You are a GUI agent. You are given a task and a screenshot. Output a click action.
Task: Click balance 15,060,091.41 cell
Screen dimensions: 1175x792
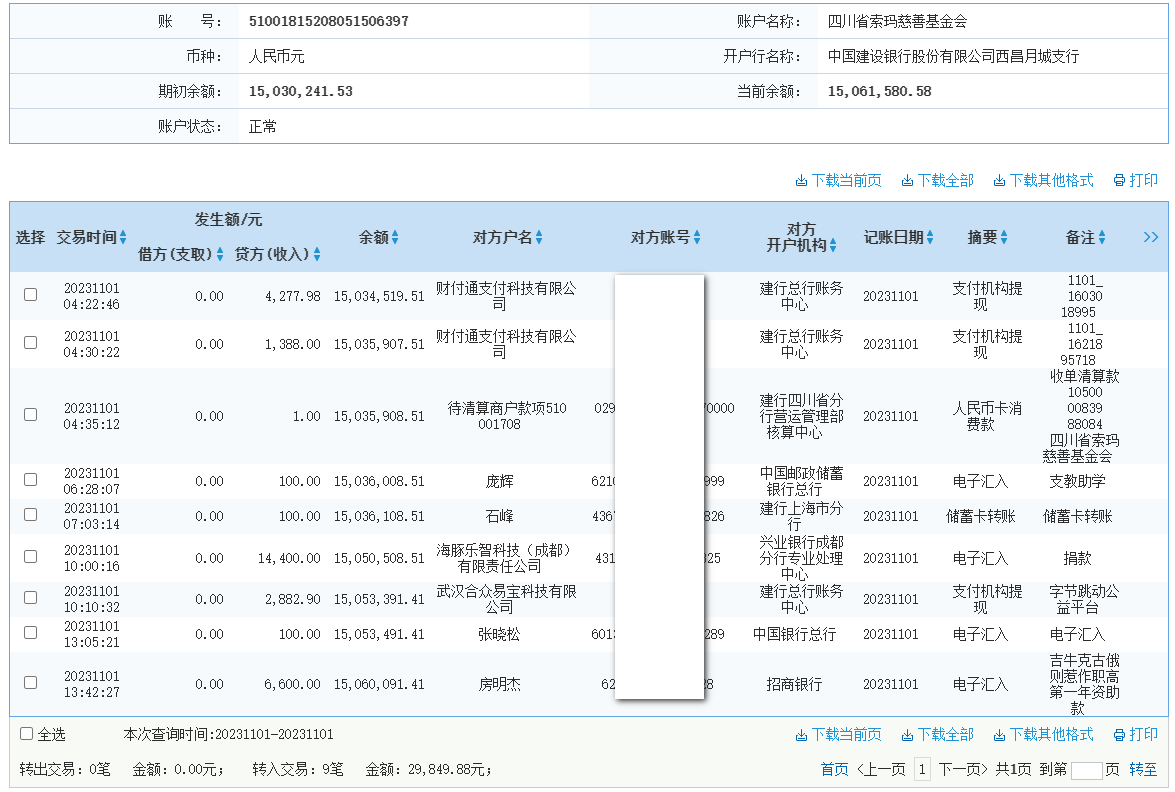(379, 684)
